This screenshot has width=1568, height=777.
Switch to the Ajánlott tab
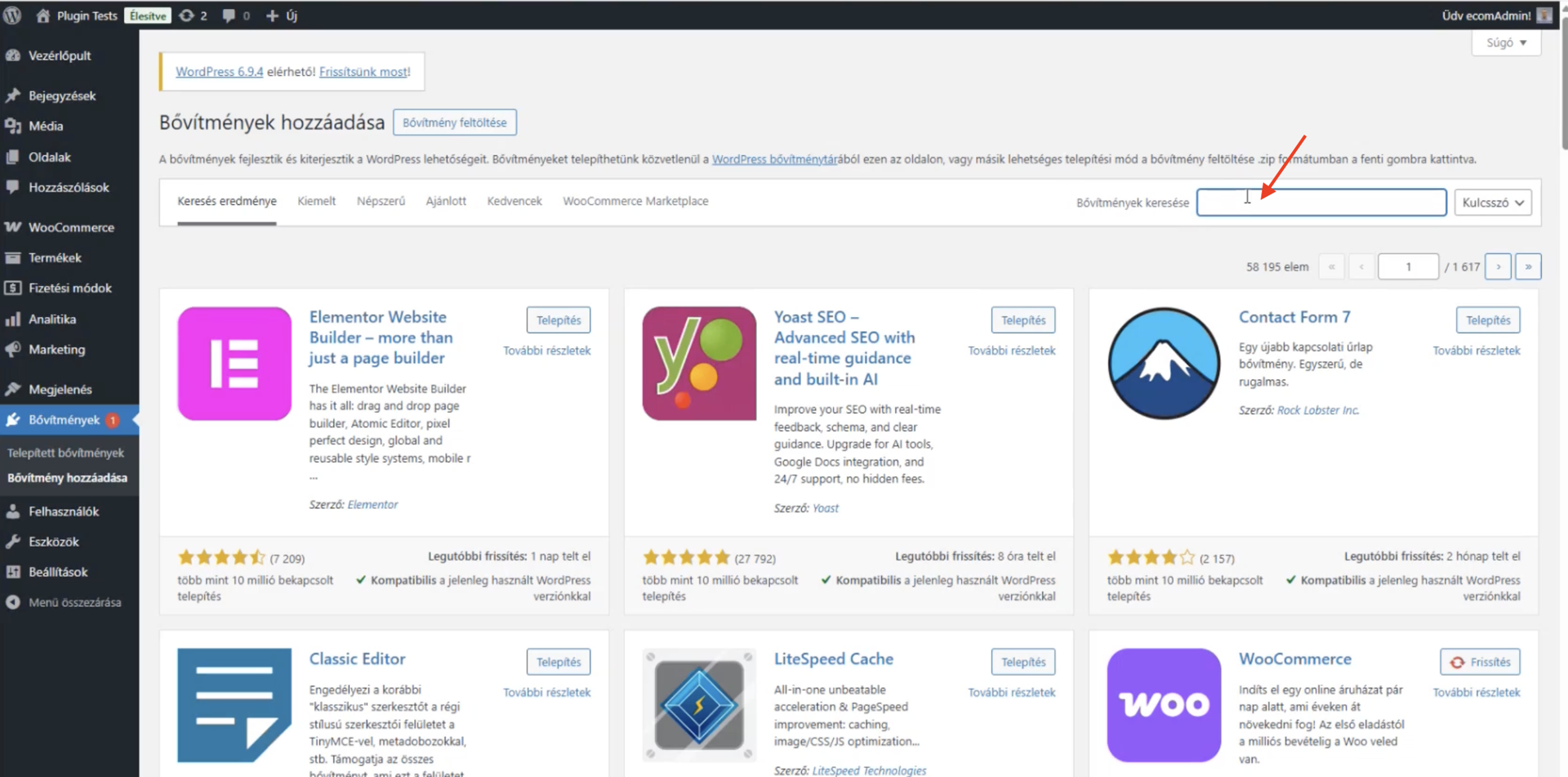(x=446, y=201)
